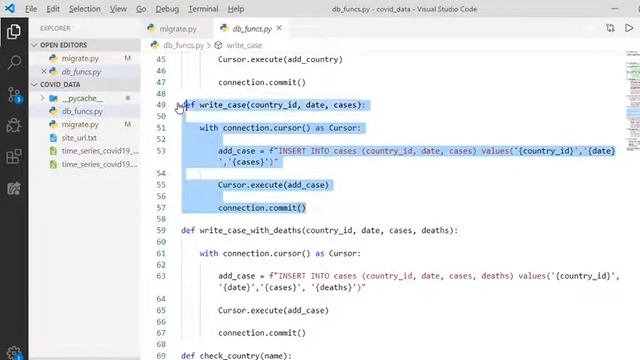Click the Compare Changes icon in editor toolbar
Viewport: 640px width, 360px height.
pyautogui.click(x=610, y=28)
